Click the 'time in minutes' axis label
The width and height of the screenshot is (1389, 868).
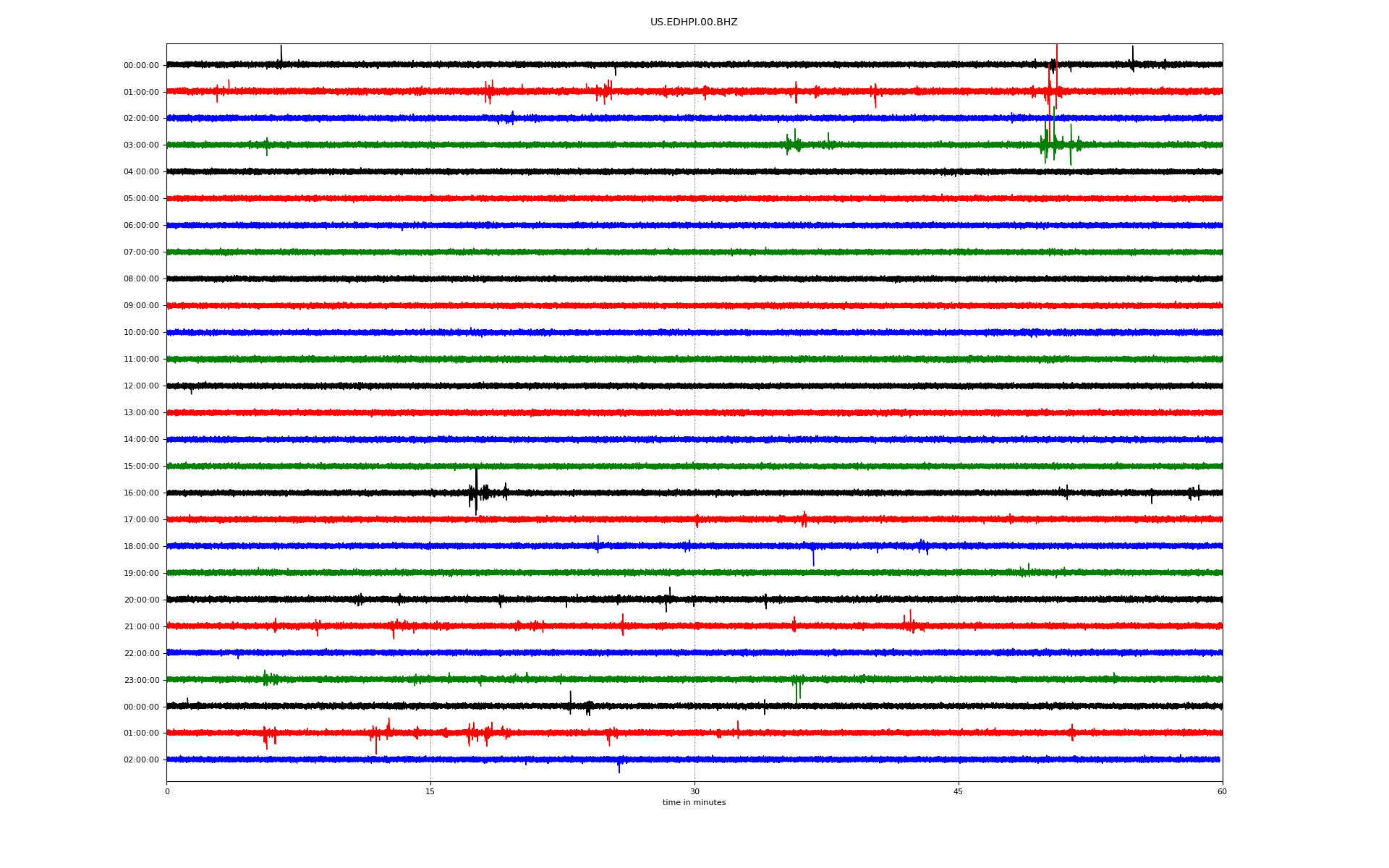[694, 803]
